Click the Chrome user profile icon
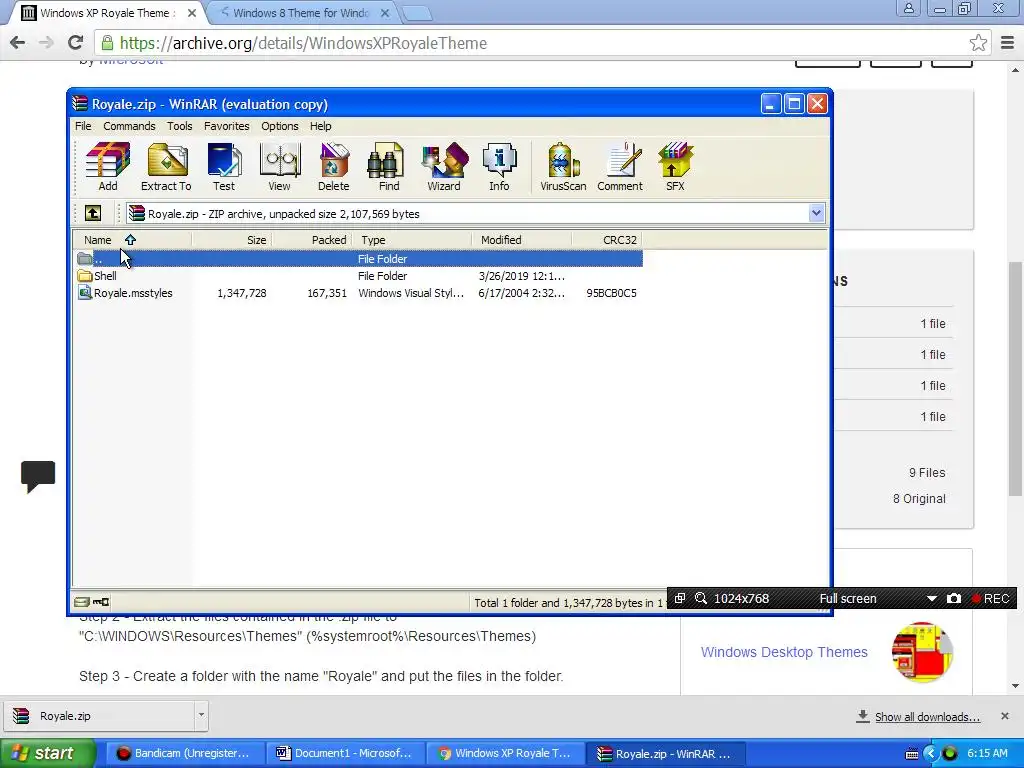The image size is (1024, 768). [908, 8]
